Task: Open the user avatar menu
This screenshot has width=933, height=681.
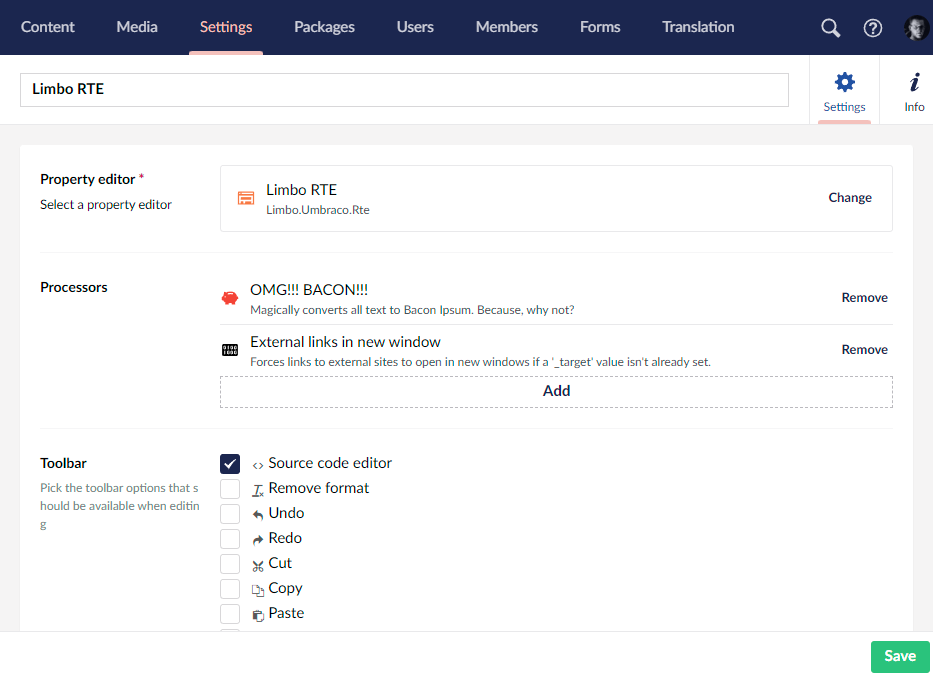Action: (916, 27)
